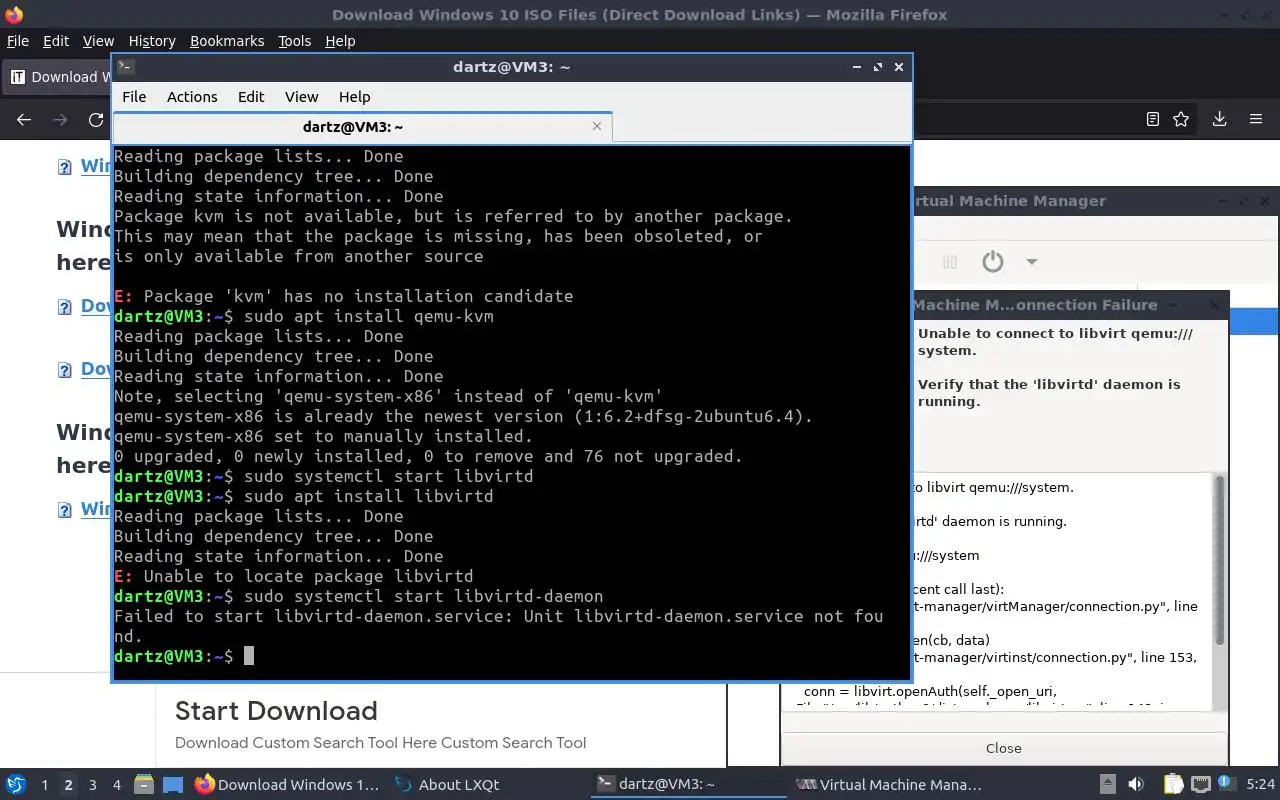Click the bold 'Verify that the 'libvirtd' daemon is running' text

tap(1049, 392)
